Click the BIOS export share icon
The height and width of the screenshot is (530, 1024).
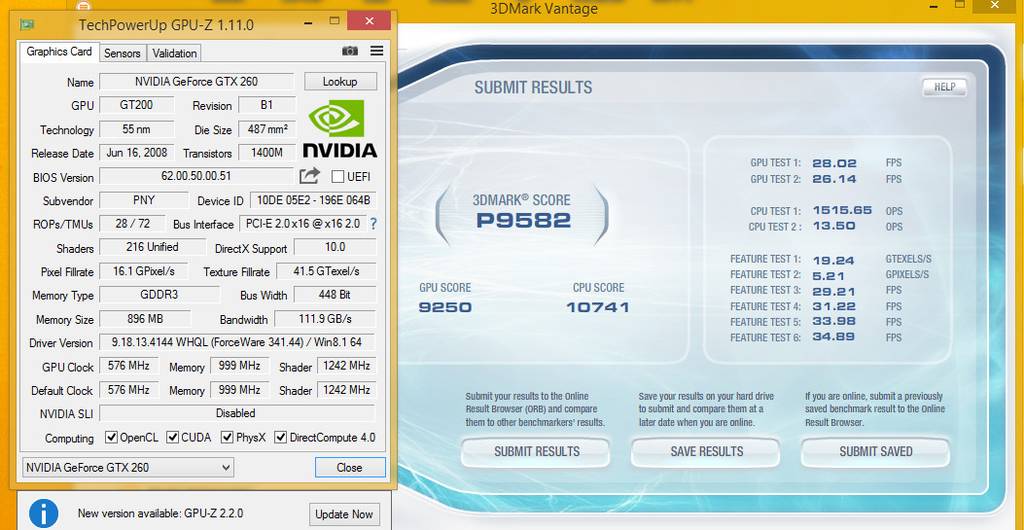pyautogui.click(x=310, y=177)
